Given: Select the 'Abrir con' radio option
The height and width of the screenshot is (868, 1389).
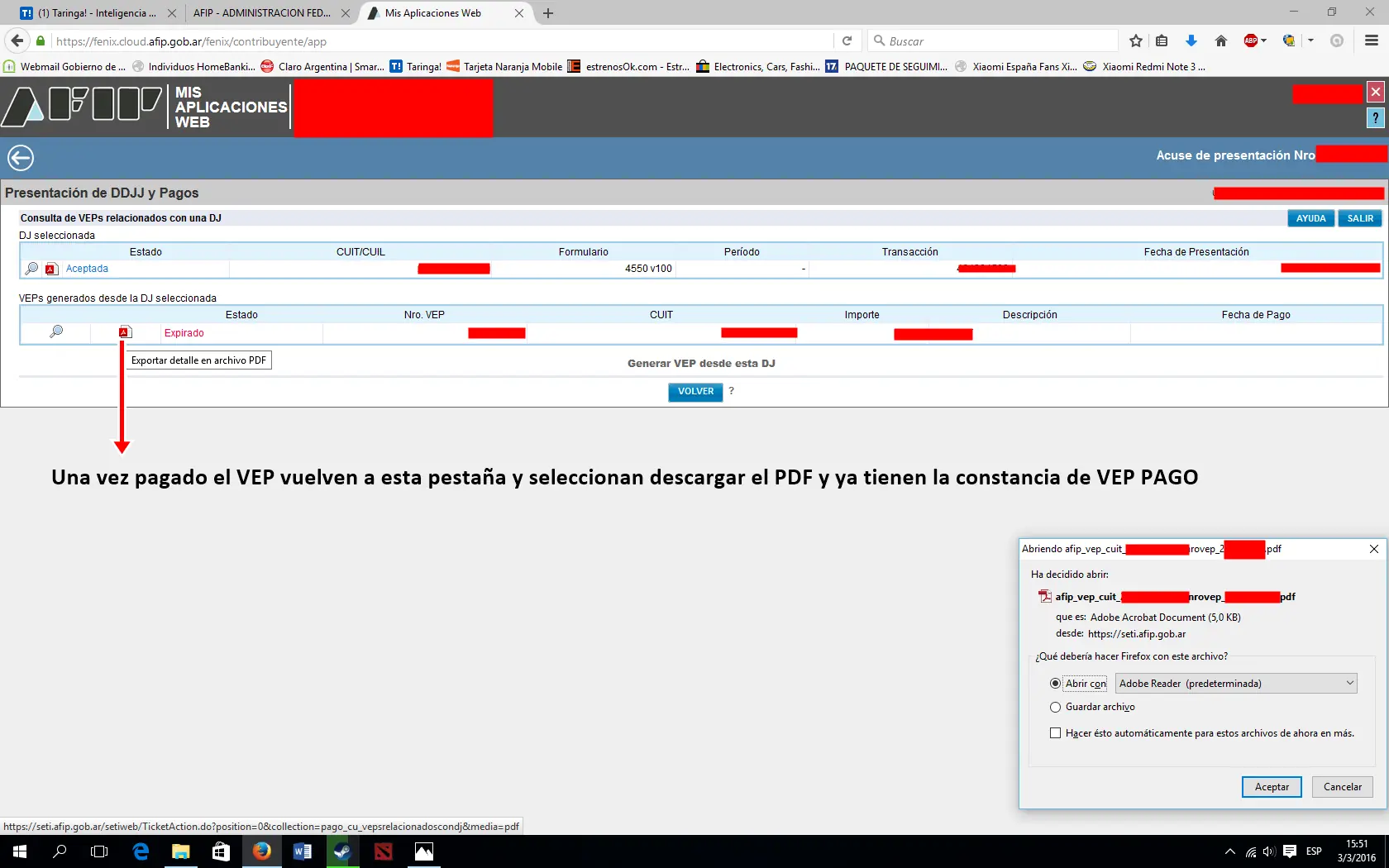Looking at the screenshot, I should coord(1055,684).
